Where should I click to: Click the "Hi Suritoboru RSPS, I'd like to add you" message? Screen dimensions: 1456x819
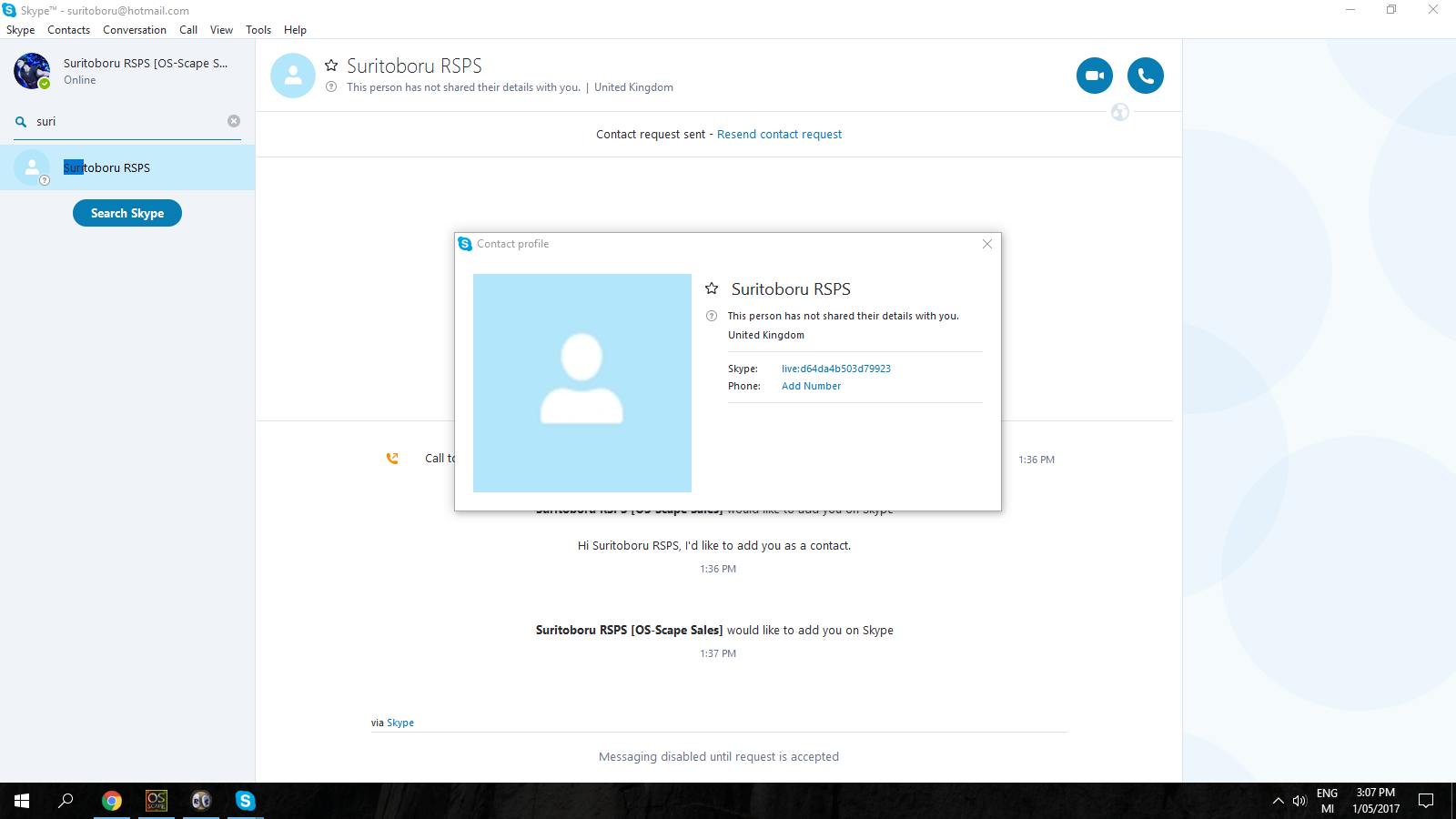point(714,546)
